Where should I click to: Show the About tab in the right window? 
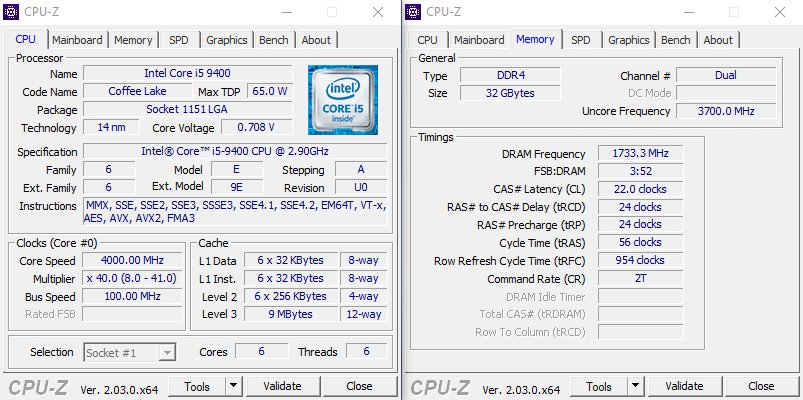pyautogui.click(x=718, y=40)
